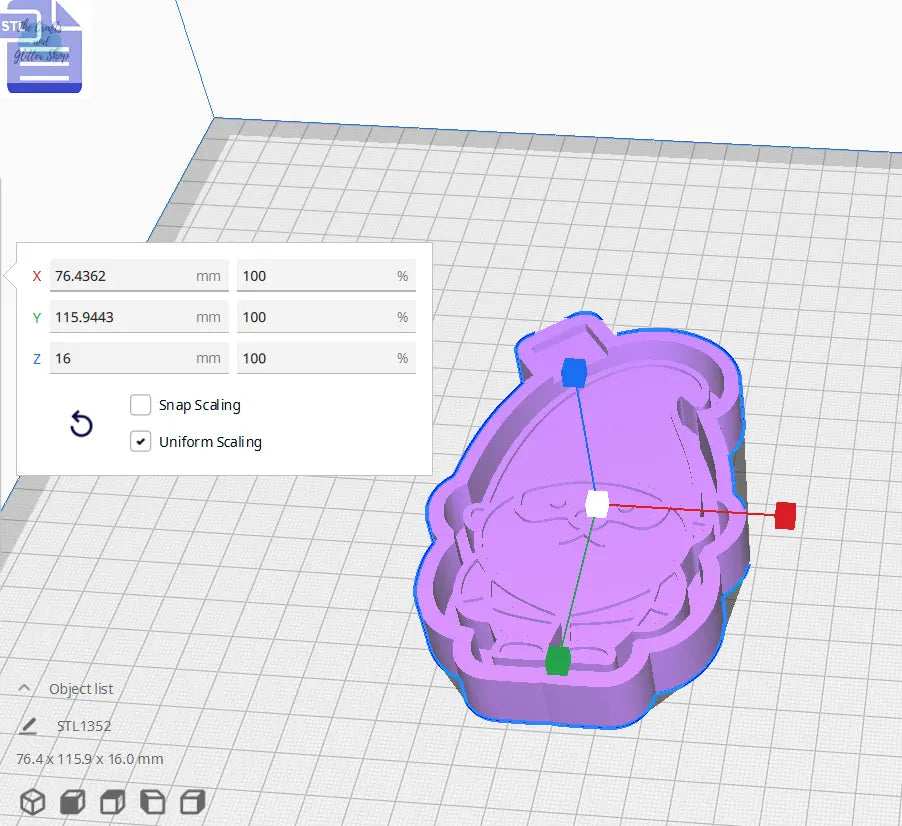The height and width of the screenshot is (826, 902).
Task: Select the left side view cube icon
Action: pyautogui.click(x=150, y=800)
